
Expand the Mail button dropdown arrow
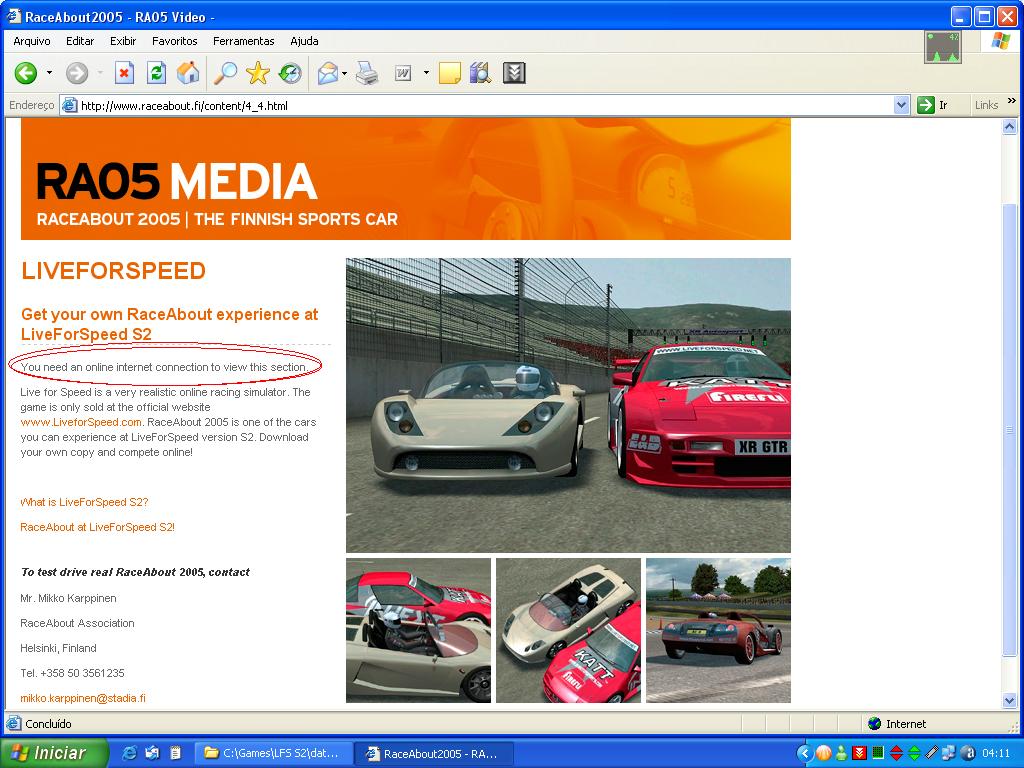point(344,73)
